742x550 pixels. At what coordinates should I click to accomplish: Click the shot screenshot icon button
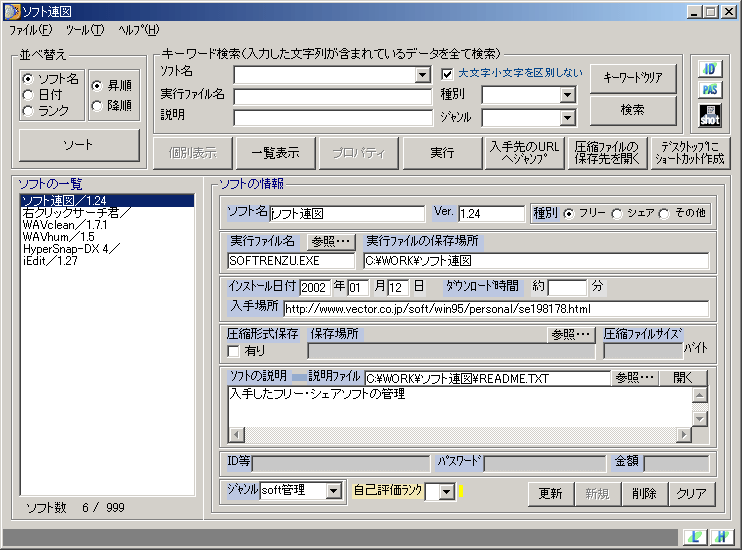pos(710,115)
